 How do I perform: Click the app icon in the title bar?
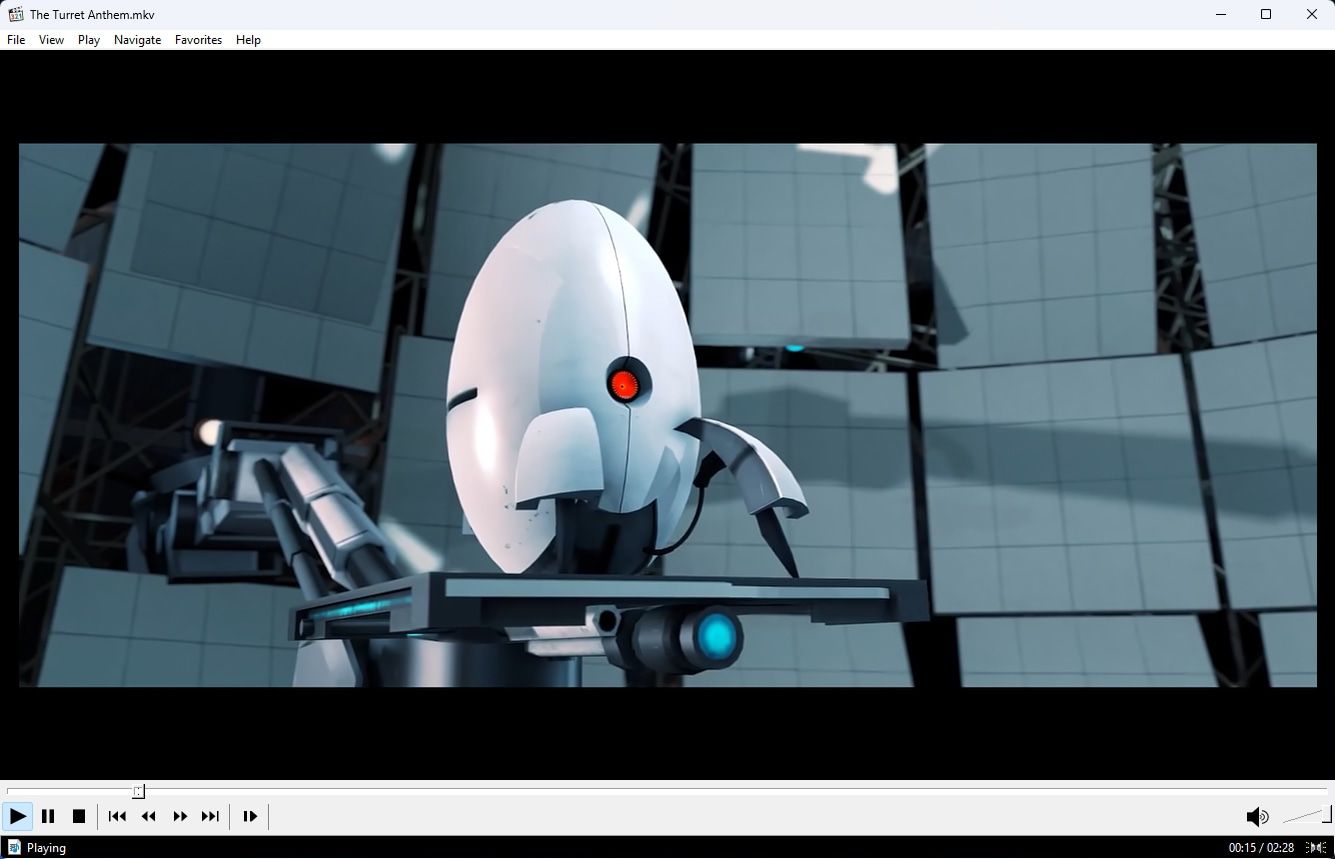click(14, 14)
